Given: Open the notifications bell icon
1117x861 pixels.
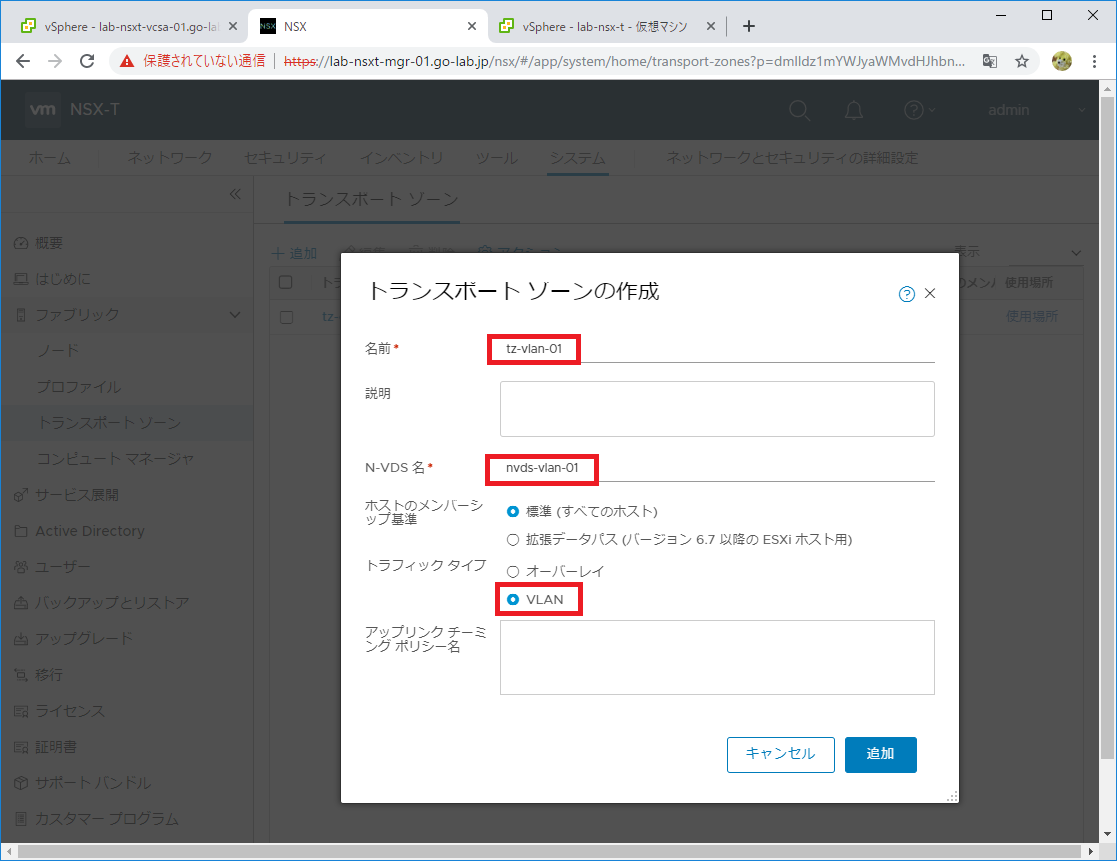Looking at the screenshot, I should (x=853, y=110).
